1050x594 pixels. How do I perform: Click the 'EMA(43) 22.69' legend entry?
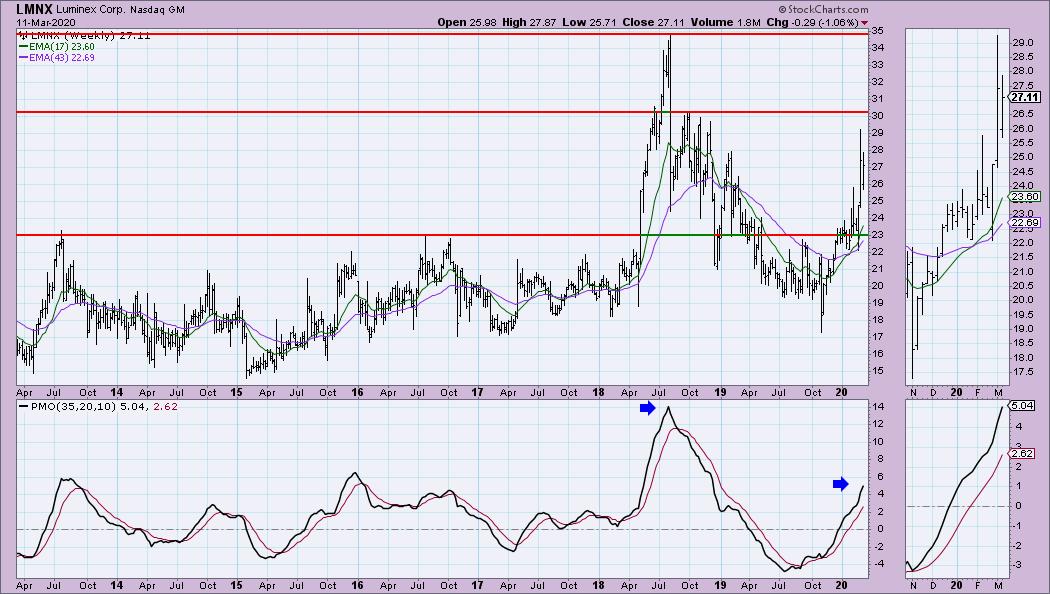[57, 58]
